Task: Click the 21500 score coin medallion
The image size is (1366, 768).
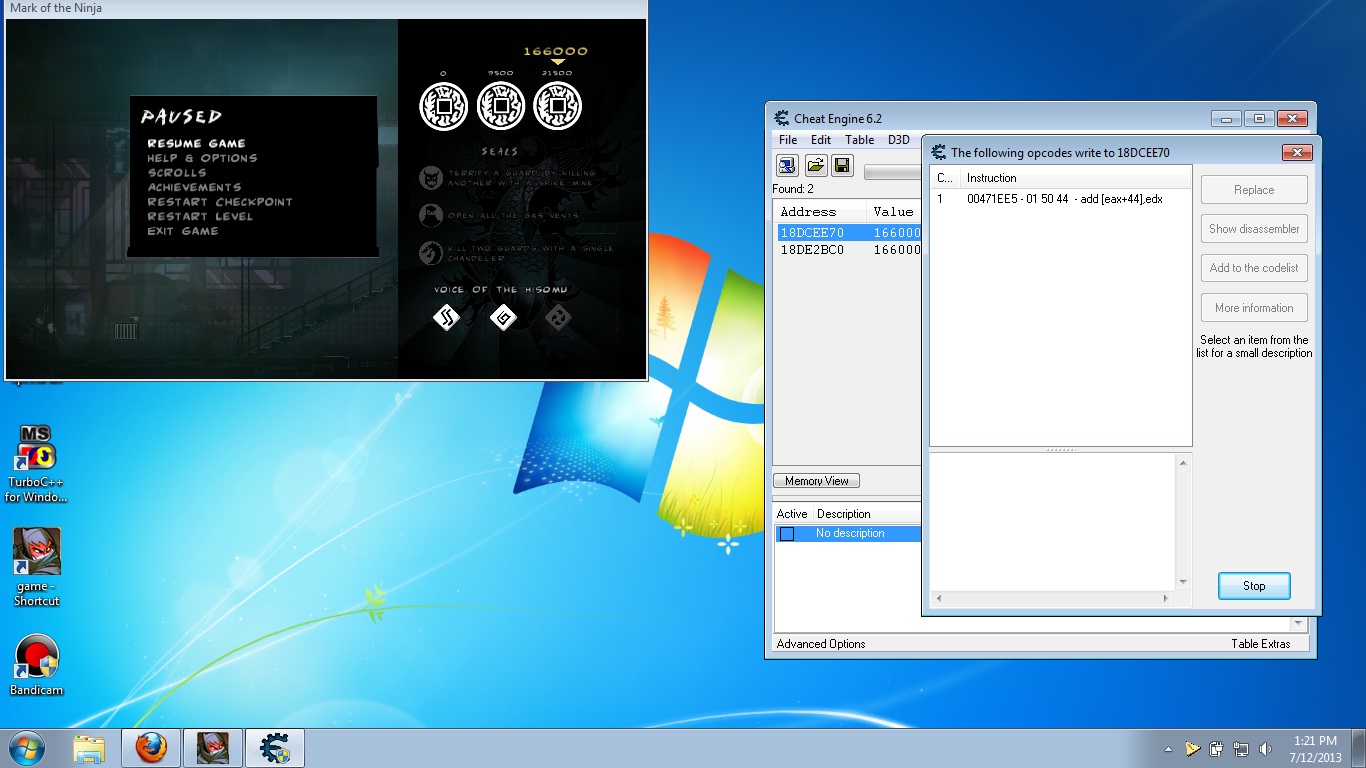Action: click(x=557, y=105)
